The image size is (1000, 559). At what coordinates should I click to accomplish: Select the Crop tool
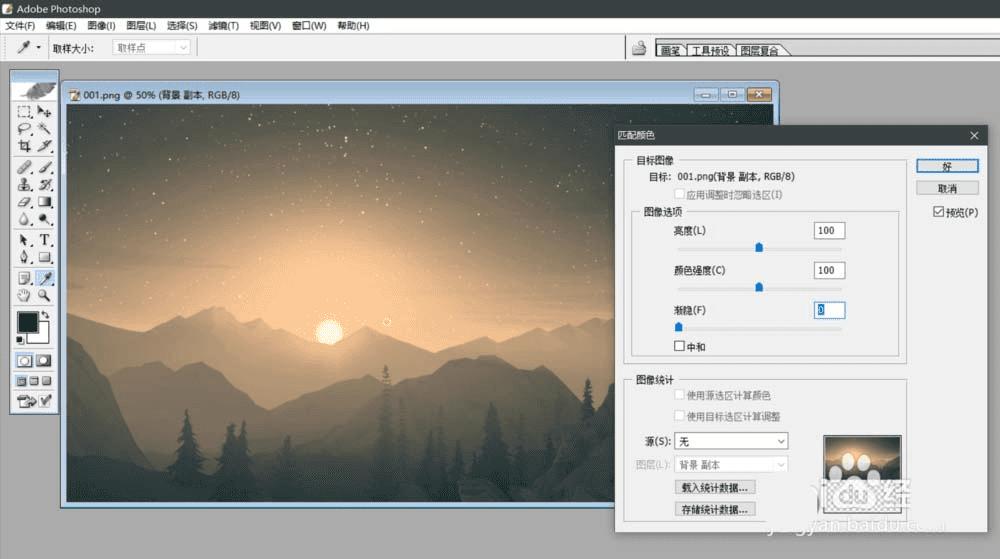point(24,146)
